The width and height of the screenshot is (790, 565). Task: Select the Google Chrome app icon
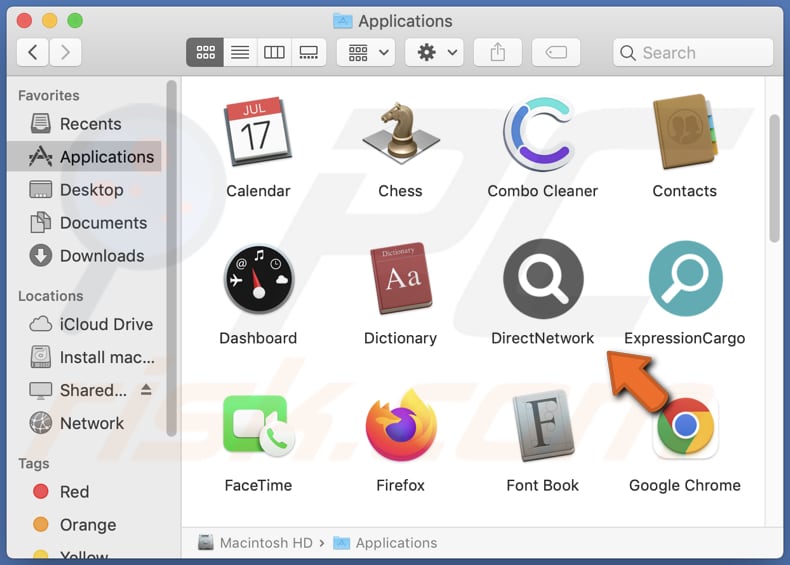(x=685, y=427)
